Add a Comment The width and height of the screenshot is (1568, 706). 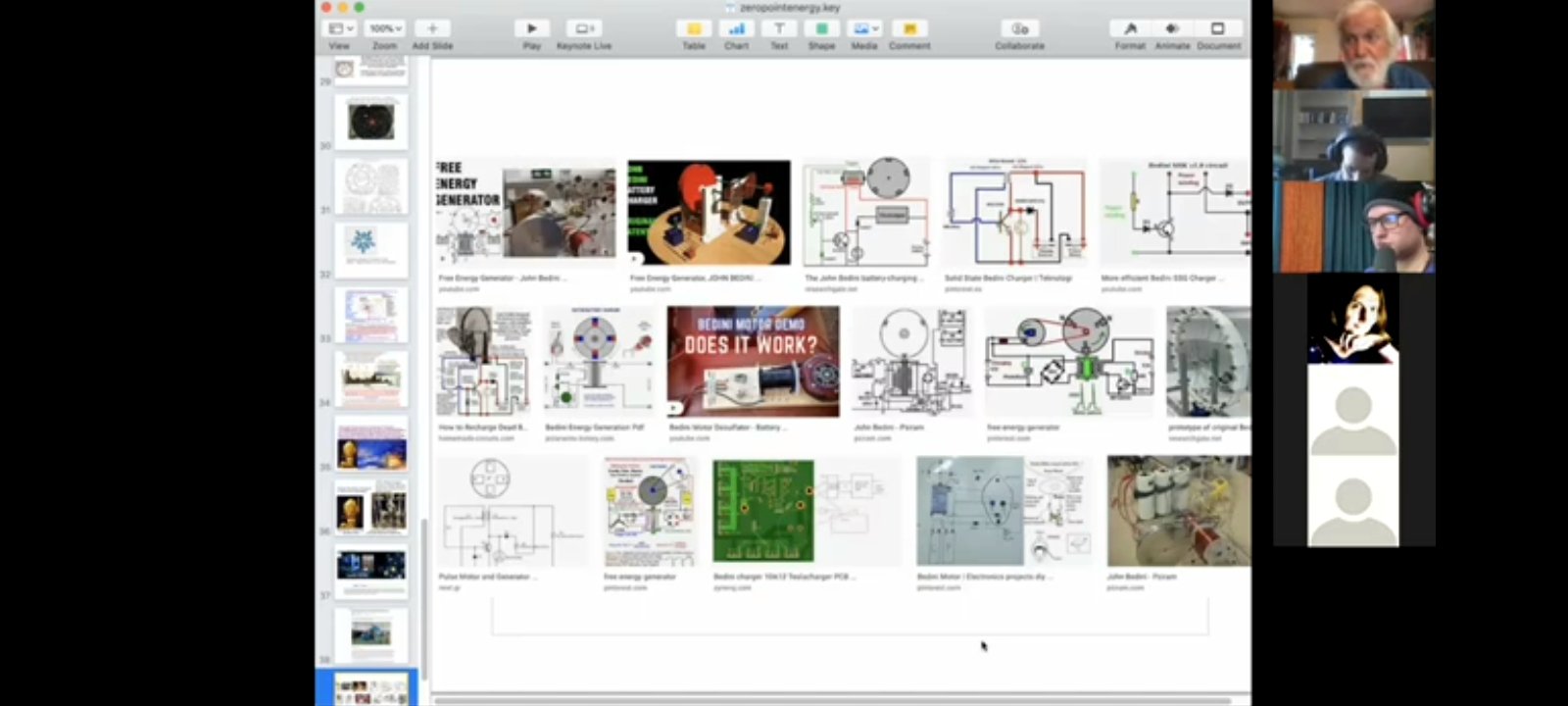tap(909, 29)
